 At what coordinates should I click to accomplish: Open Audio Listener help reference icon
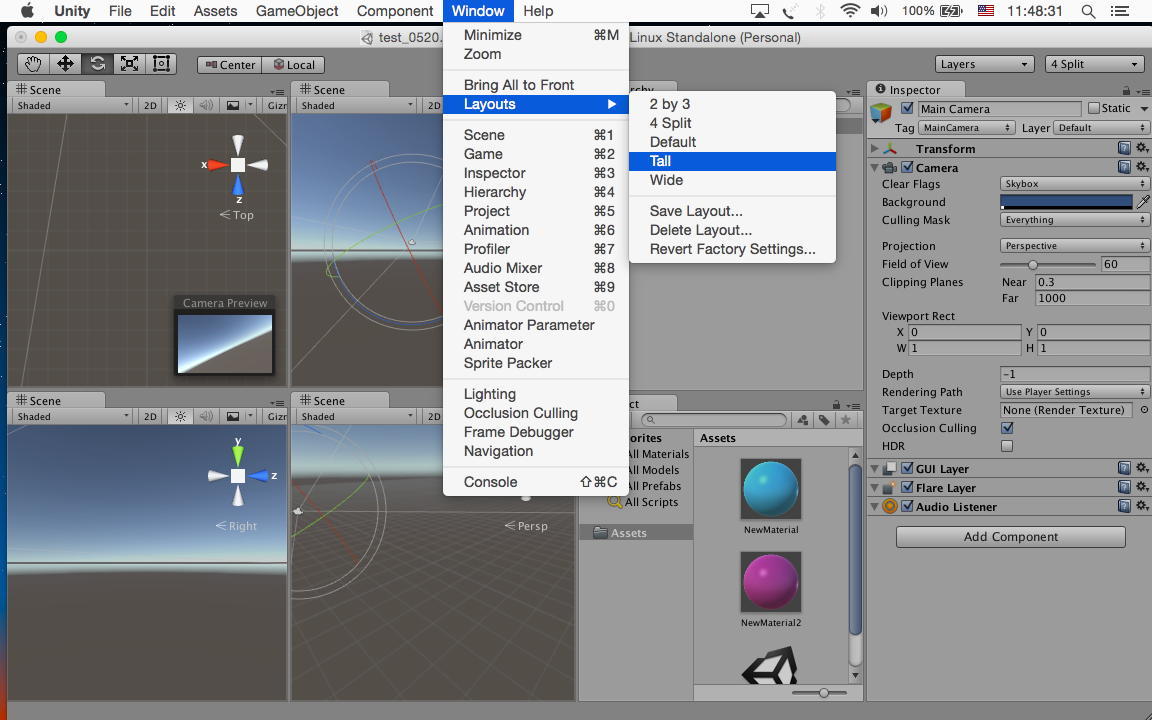1124,507
